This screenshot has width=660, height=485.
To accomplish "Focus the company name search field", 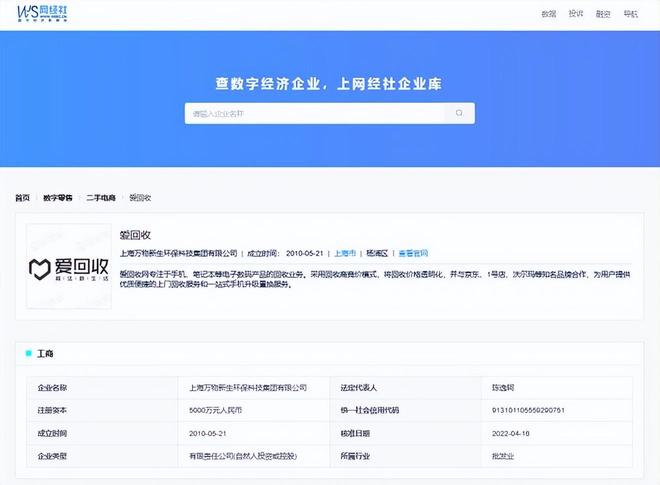I will click(x=315, y=113).
